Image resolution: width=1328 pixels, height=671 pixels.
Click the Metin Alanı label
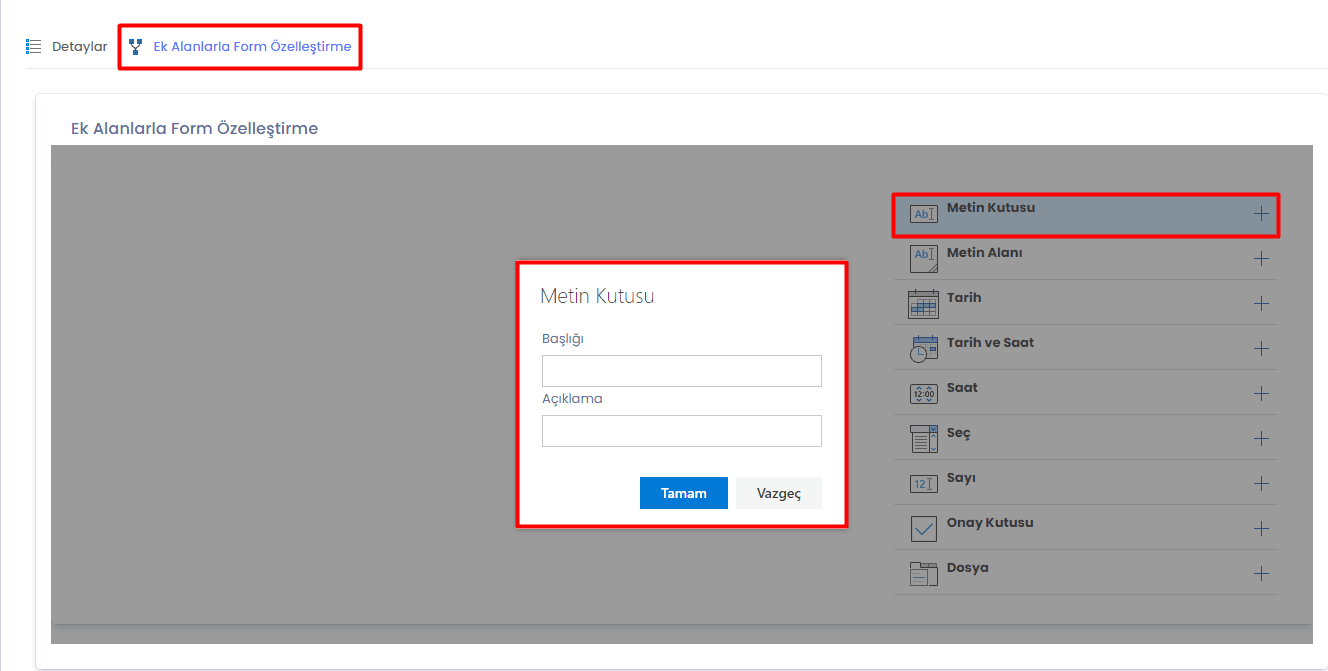click(x=985, y=253)
